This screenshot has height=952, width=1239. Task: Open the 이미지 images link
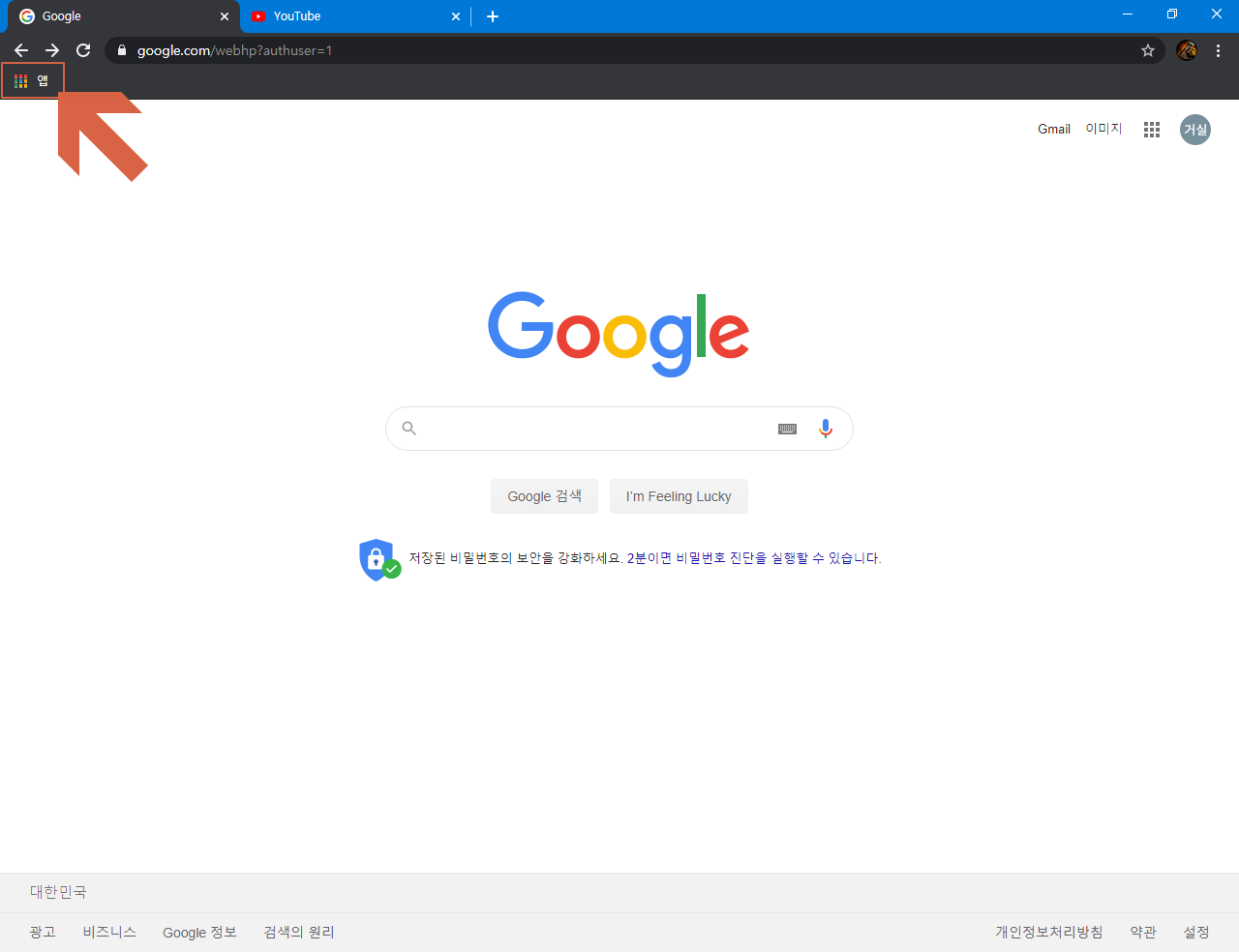1103,129
